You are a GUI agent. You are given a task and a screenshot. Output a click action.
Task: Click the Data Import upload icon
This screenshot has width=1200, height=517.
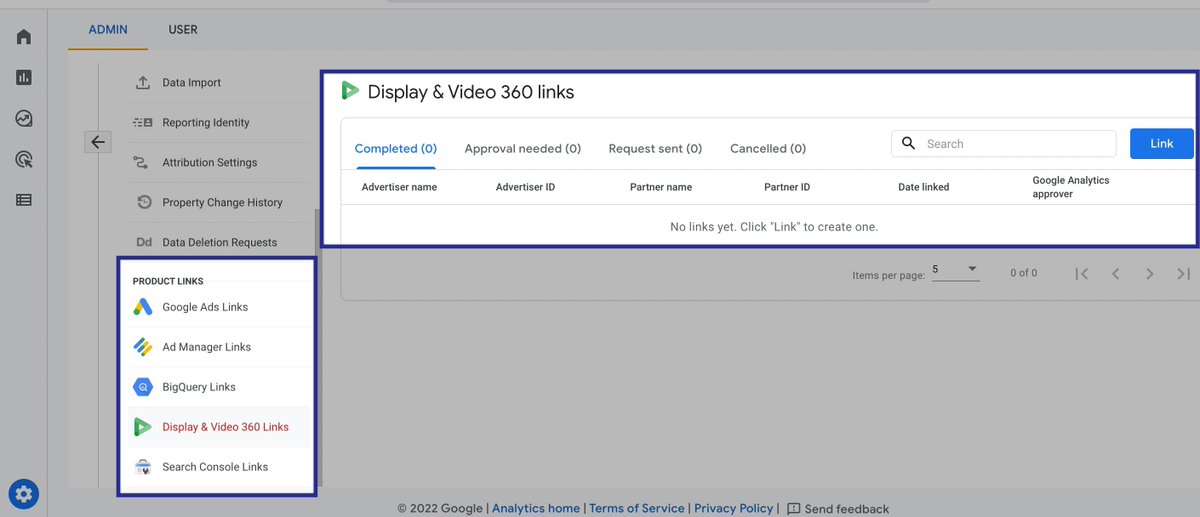pos(143,82)
